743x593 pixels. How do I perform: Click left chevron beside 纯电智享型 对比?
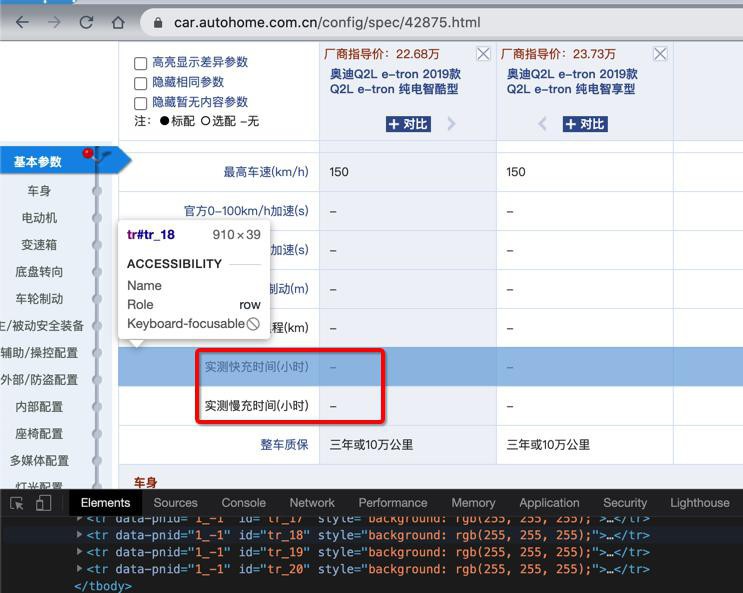tap(543, 124)
